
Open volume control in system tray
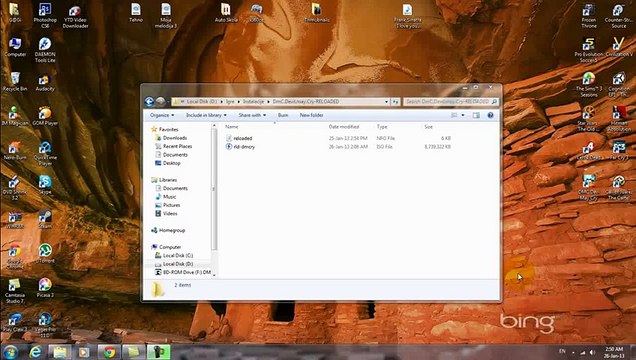point(592,352)
